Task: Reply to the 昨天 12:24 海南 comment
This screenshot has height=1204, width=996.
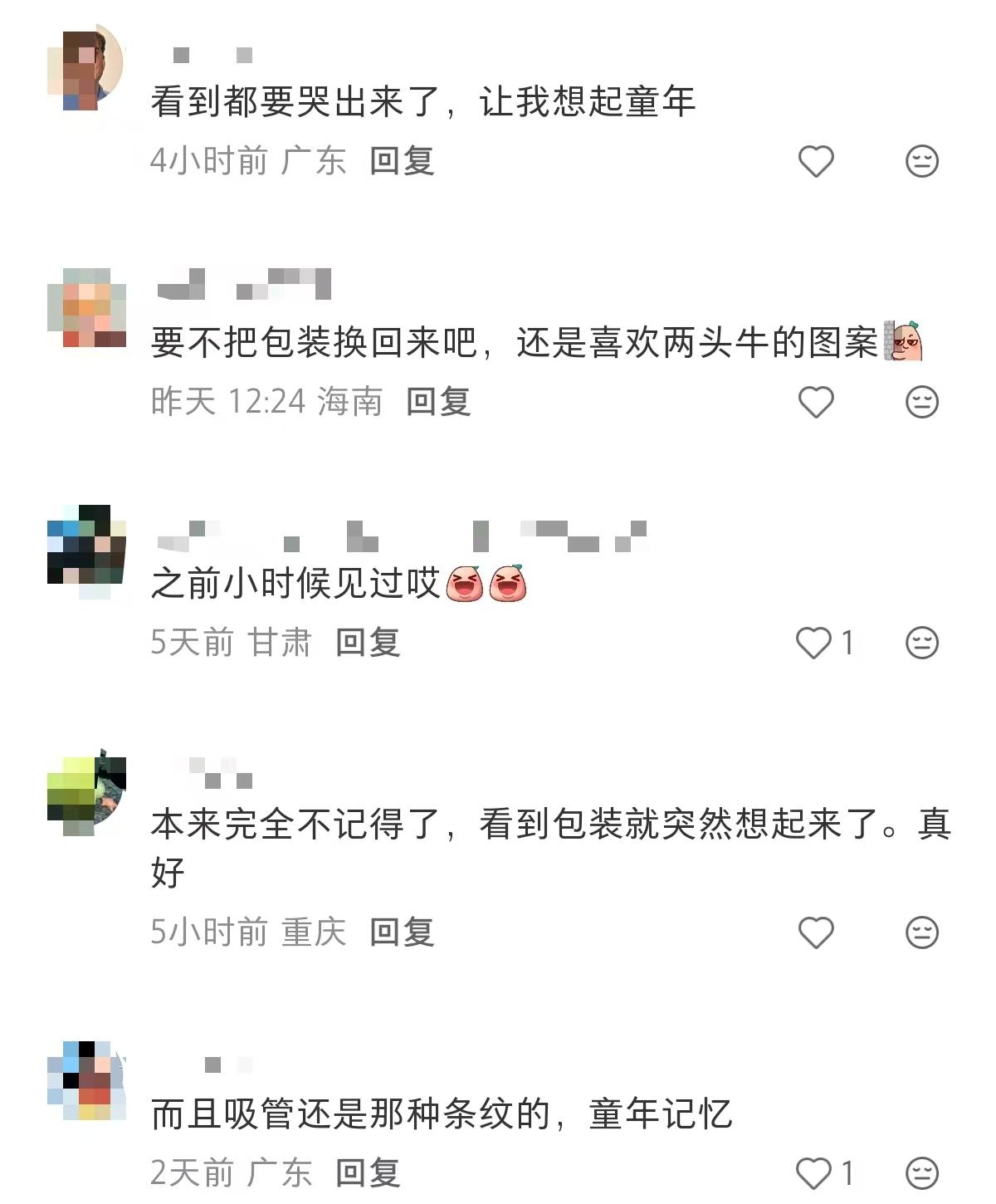Action: pyautogui.click(x=438, y=401)
